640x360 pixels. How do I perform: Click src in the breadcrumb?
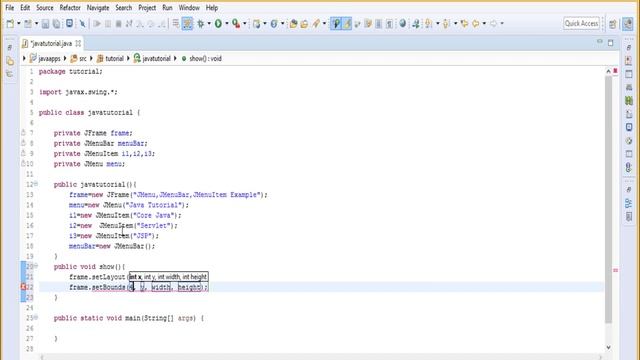pyautogui.click(x=78, y=59)
